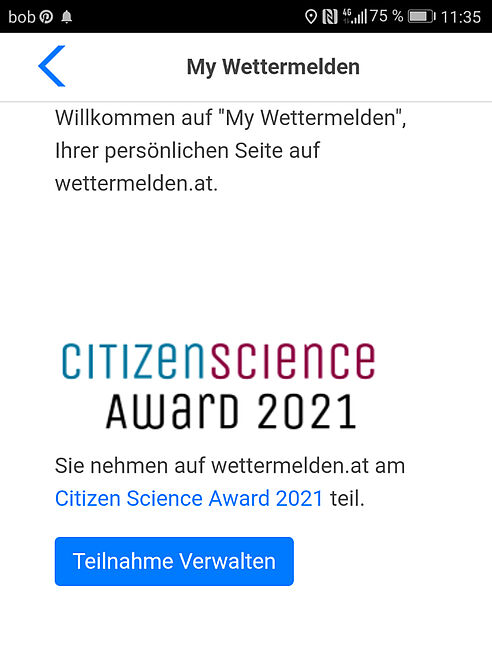492x656 pixels.
Task: Tap the word teil. after the link
Action: [347, 498]
